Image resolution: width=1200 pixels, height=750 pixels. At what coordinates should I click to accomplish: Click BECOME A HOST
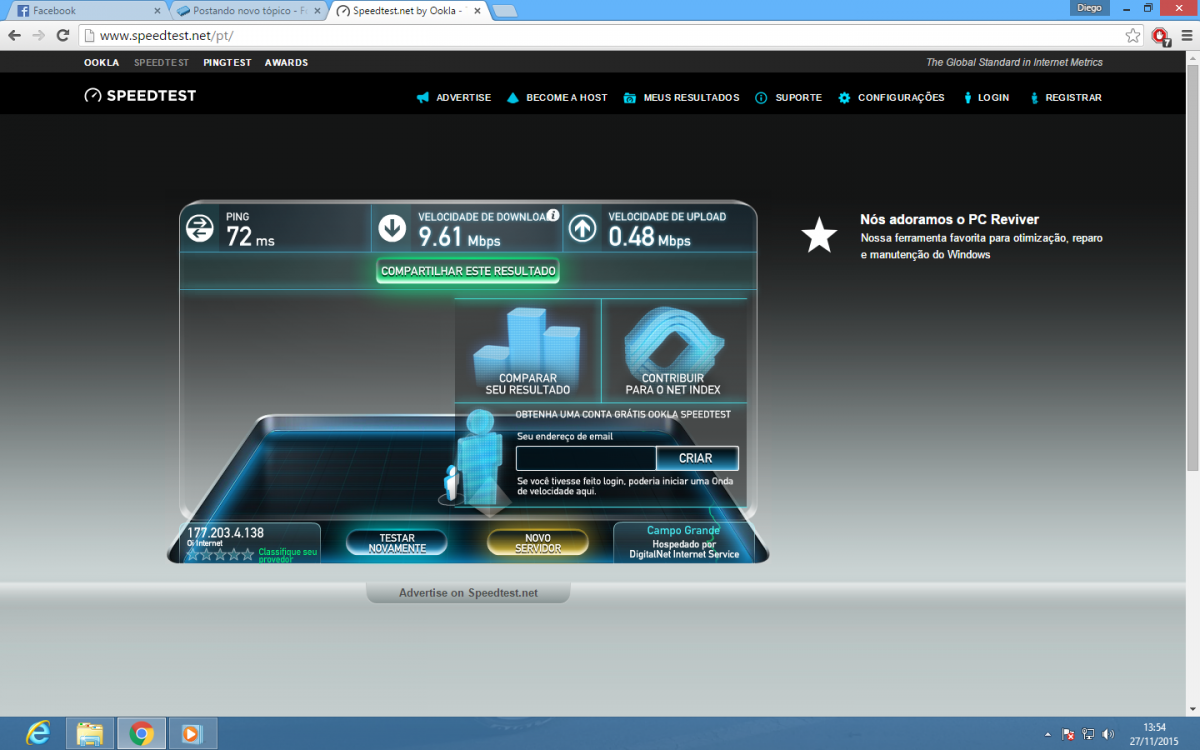[556, 97]
